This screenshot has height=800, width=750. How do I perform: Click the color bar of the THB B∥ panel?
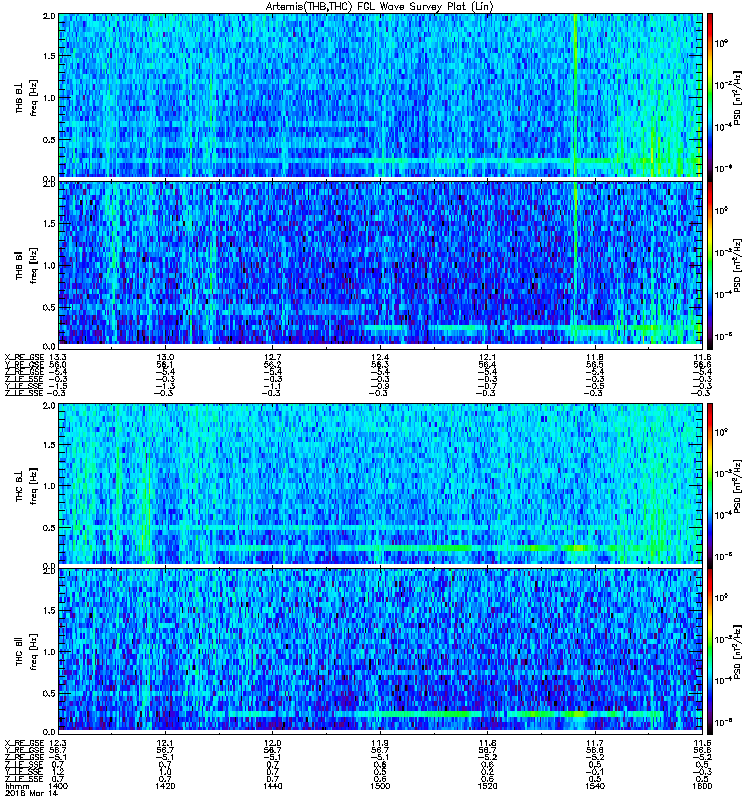coord(710,265)
